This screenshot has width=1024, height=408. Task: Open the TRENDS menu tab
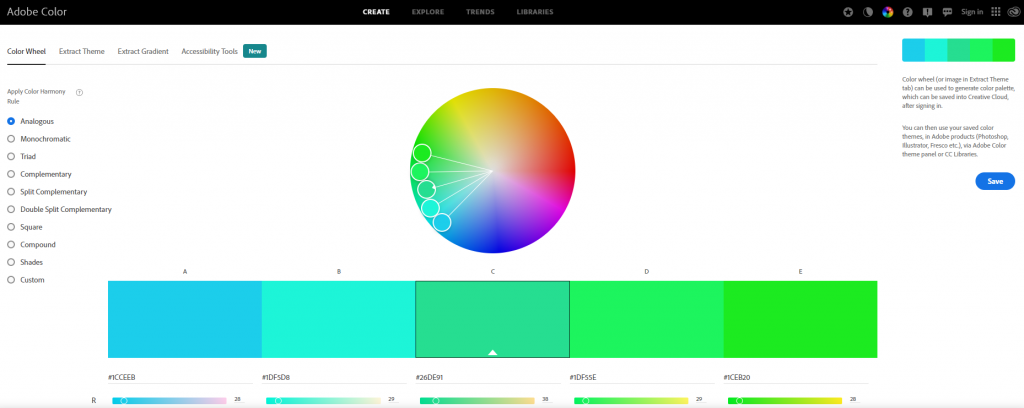480,12
